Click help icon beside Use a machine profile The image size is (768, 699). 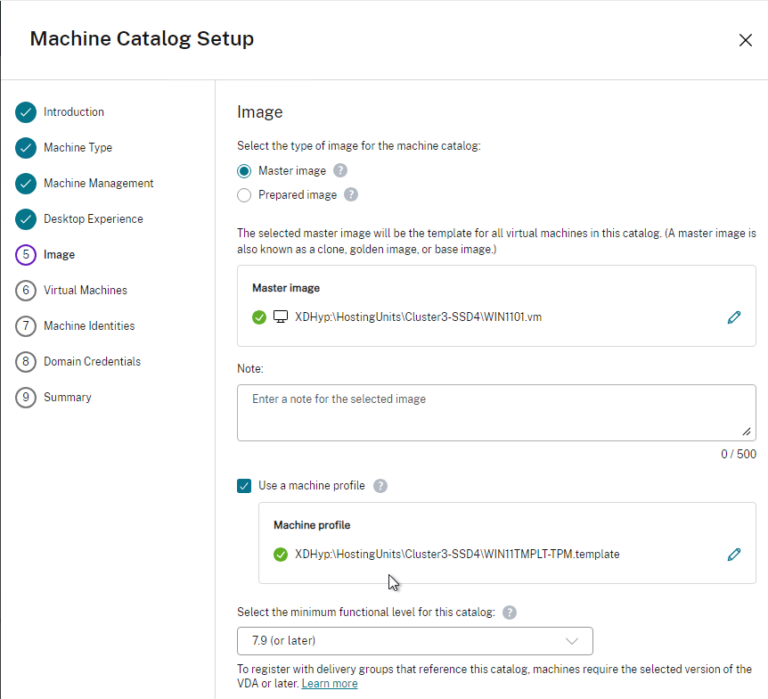click(380, 486)
